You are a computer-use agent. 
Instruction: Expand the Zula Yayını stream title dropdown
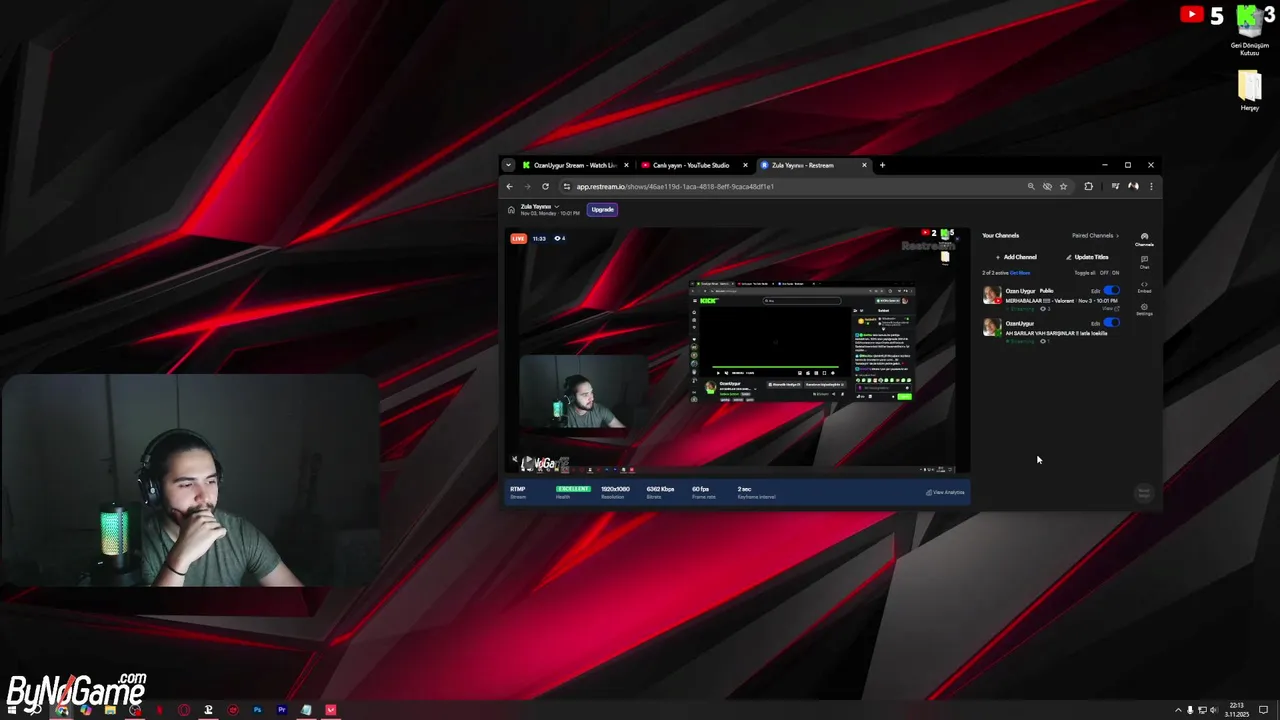556,207
